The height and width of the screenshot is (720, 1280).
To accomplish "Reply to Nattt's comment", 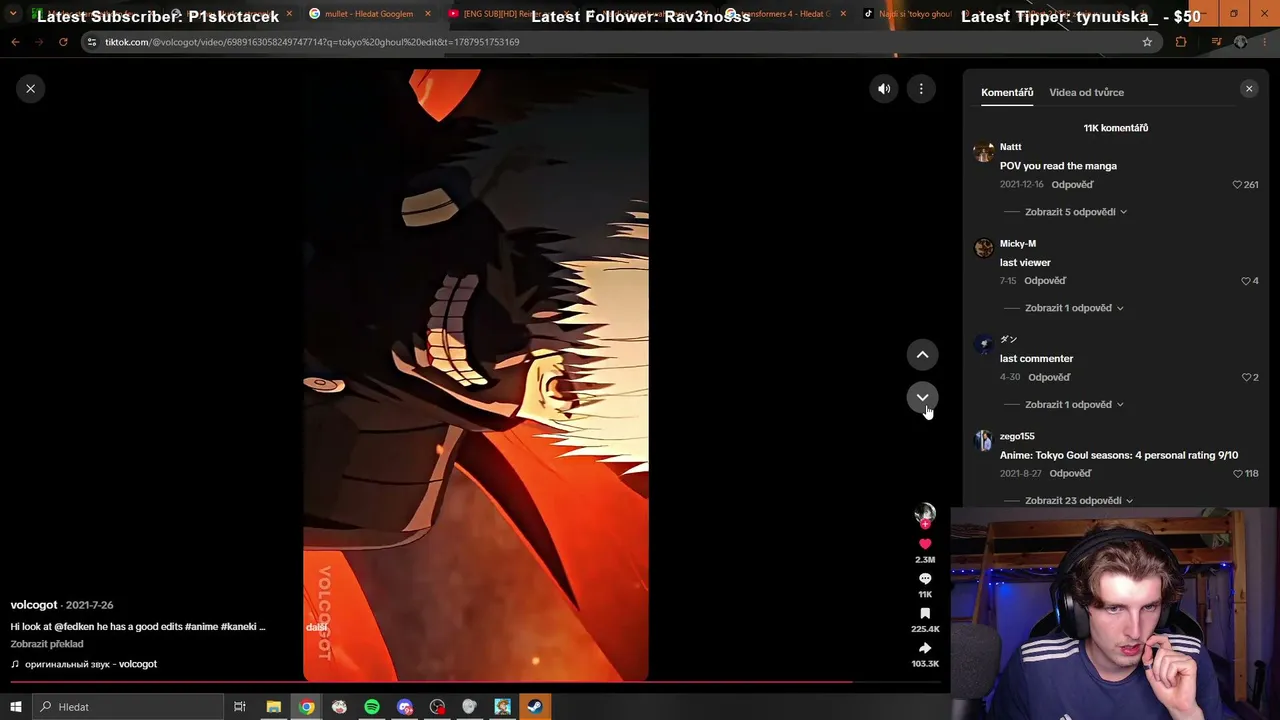I will pos(1072,185).
